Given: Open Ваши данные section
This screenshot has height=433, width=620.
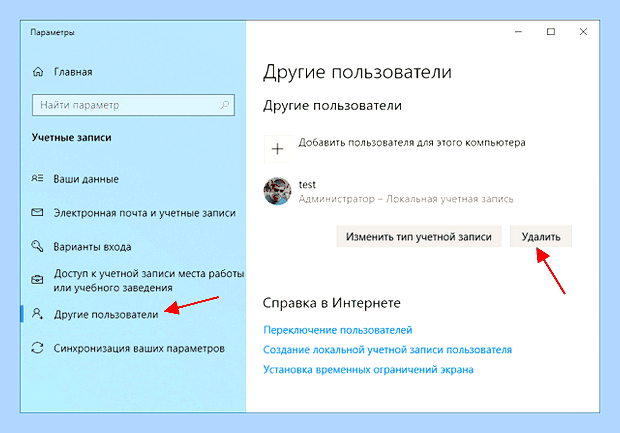Looking at the screenshot, I should 86,179.
